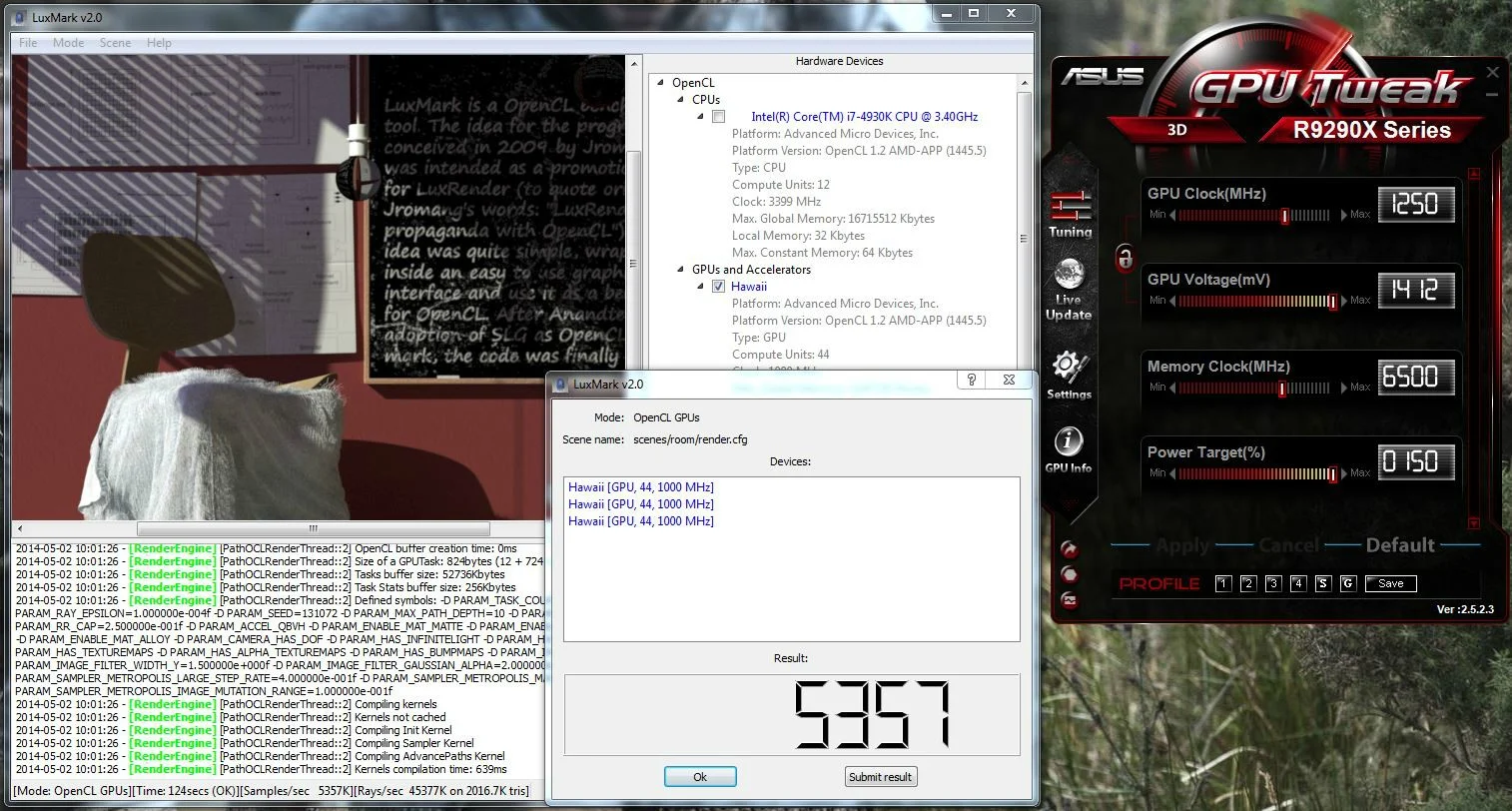The height and width of the screenshot is (811, 1512).
Task: Click the GPU Clock slider track
Action: tap(1253, 215)
